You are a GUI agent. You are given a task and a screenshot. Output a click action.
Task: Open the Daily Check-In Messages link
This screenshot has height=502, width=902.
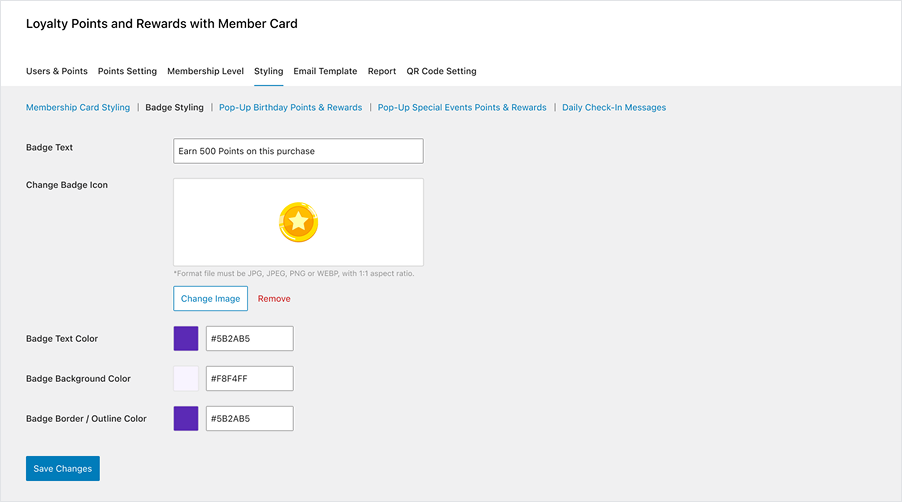click(x=614, y=108)
